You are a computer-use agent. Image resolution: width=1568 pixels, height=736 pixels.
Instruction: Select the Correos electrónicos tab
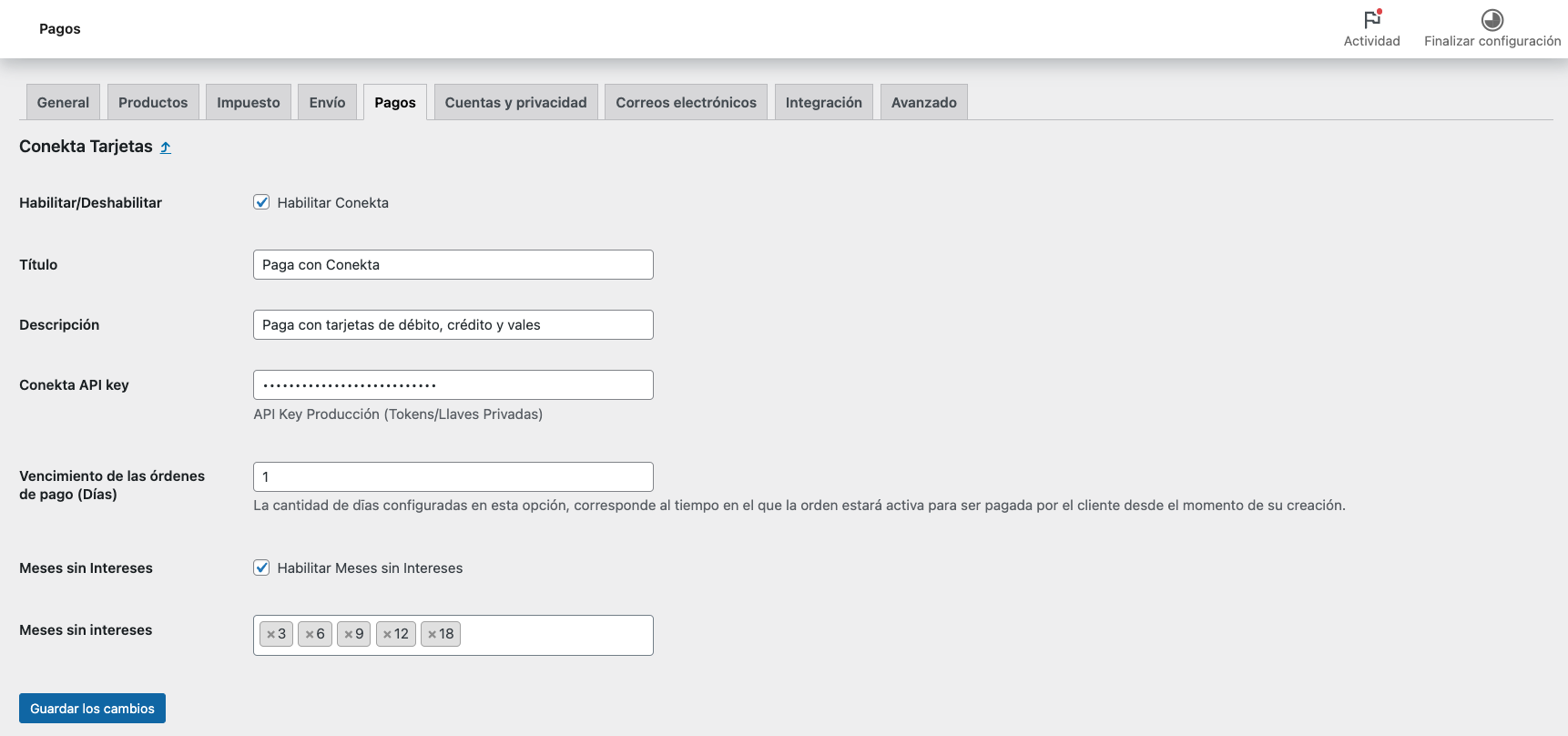[x=686, y=103]
